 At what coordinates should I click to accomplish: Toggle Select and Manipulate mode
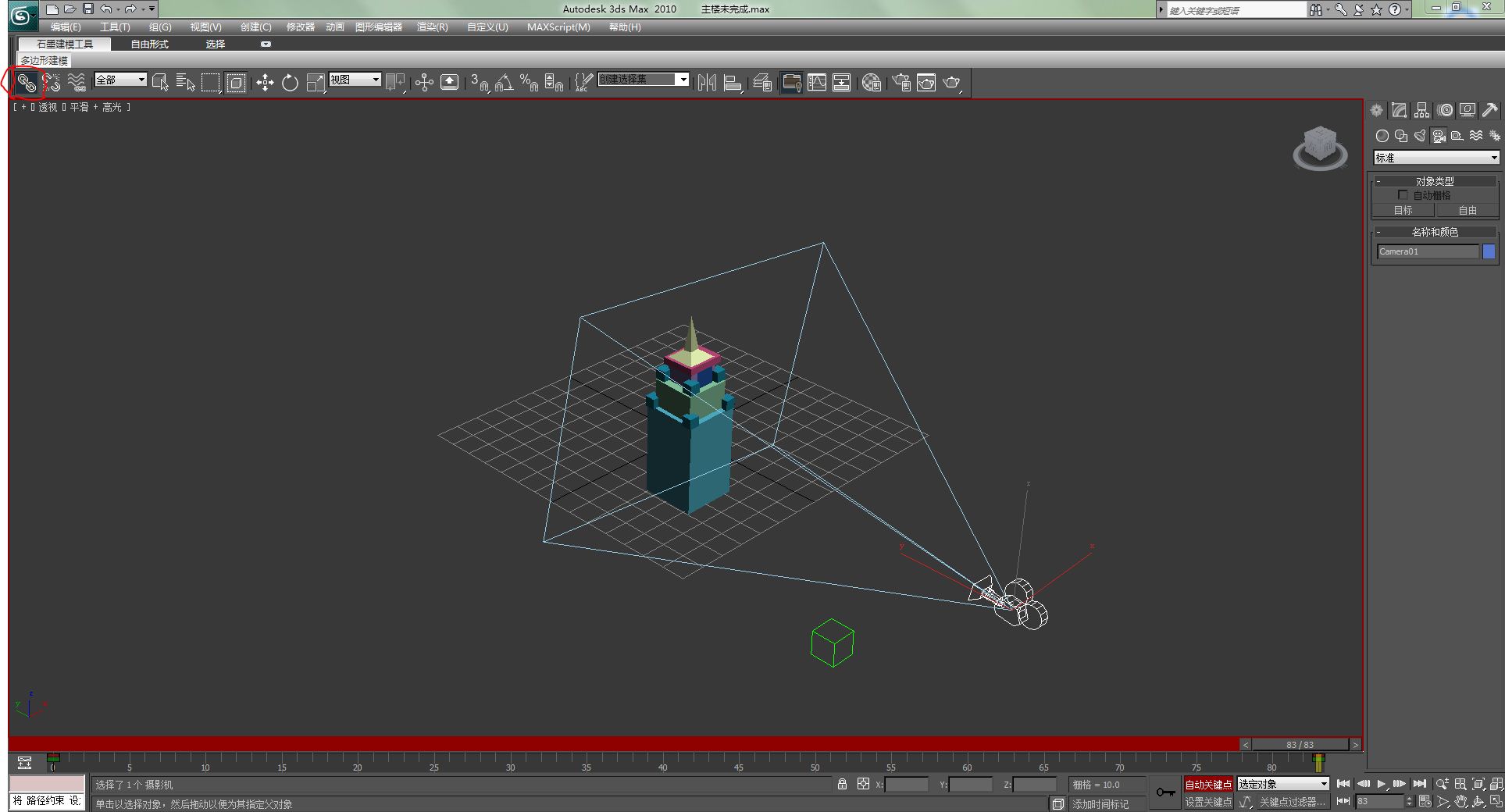click(x=424, y=83)
